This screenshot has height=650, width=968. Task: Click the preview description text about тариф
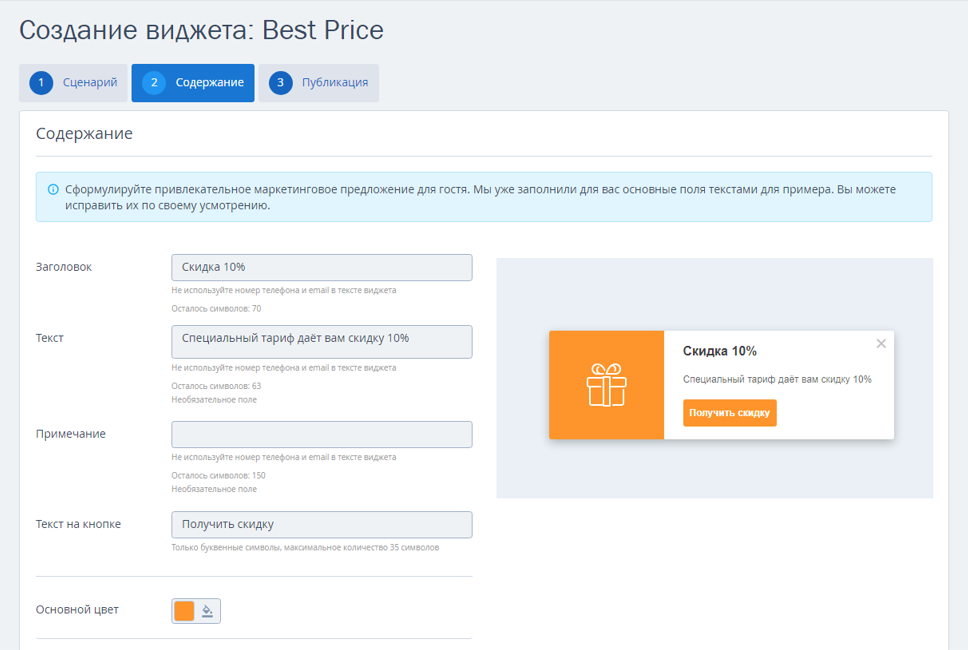tap(777, 379)
